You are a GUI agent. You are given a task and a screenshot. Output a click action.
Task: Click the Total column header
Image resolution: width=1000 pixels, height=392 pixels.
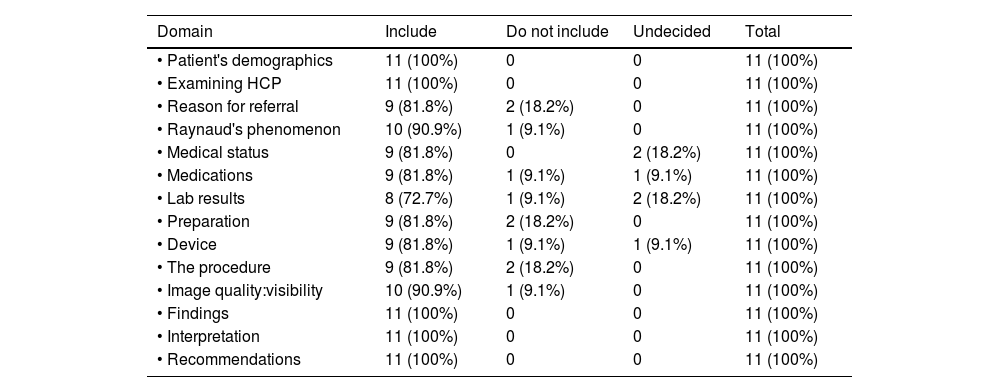(x=763, y=32)
